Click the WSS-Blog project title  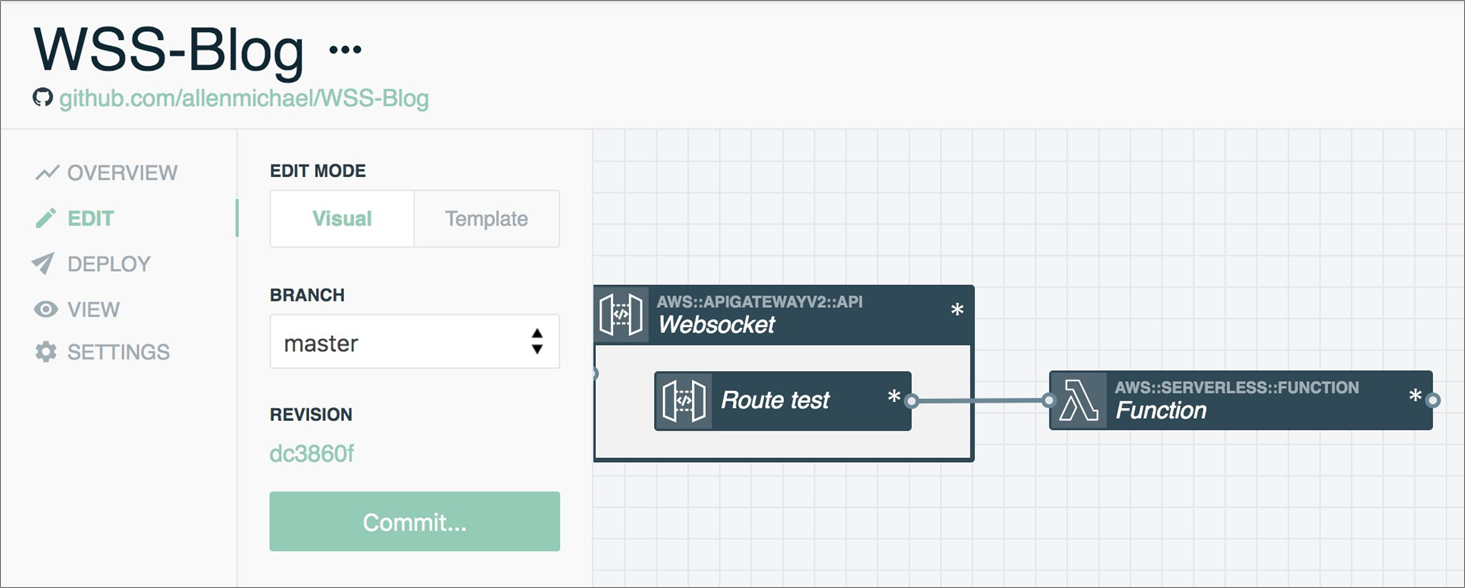[x=169, y=50]
